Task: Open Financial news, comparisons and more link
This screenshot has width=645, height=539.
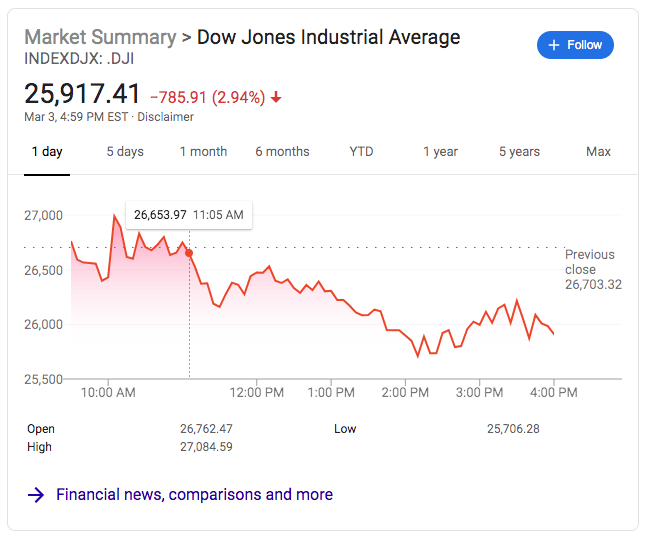Action: click(x=194, y=495)
